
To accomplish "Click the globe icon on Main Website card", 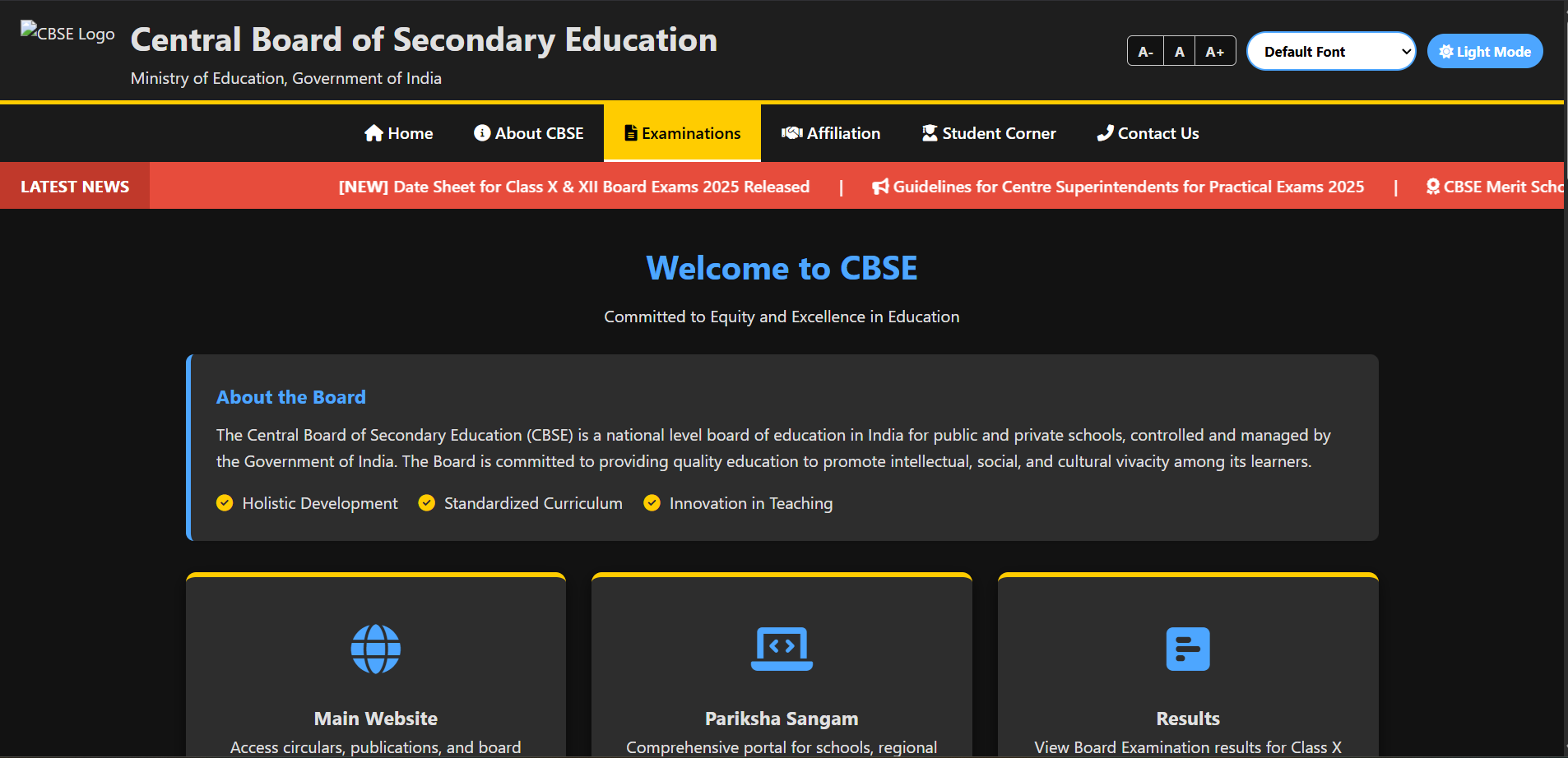I will tap(376, 649).
